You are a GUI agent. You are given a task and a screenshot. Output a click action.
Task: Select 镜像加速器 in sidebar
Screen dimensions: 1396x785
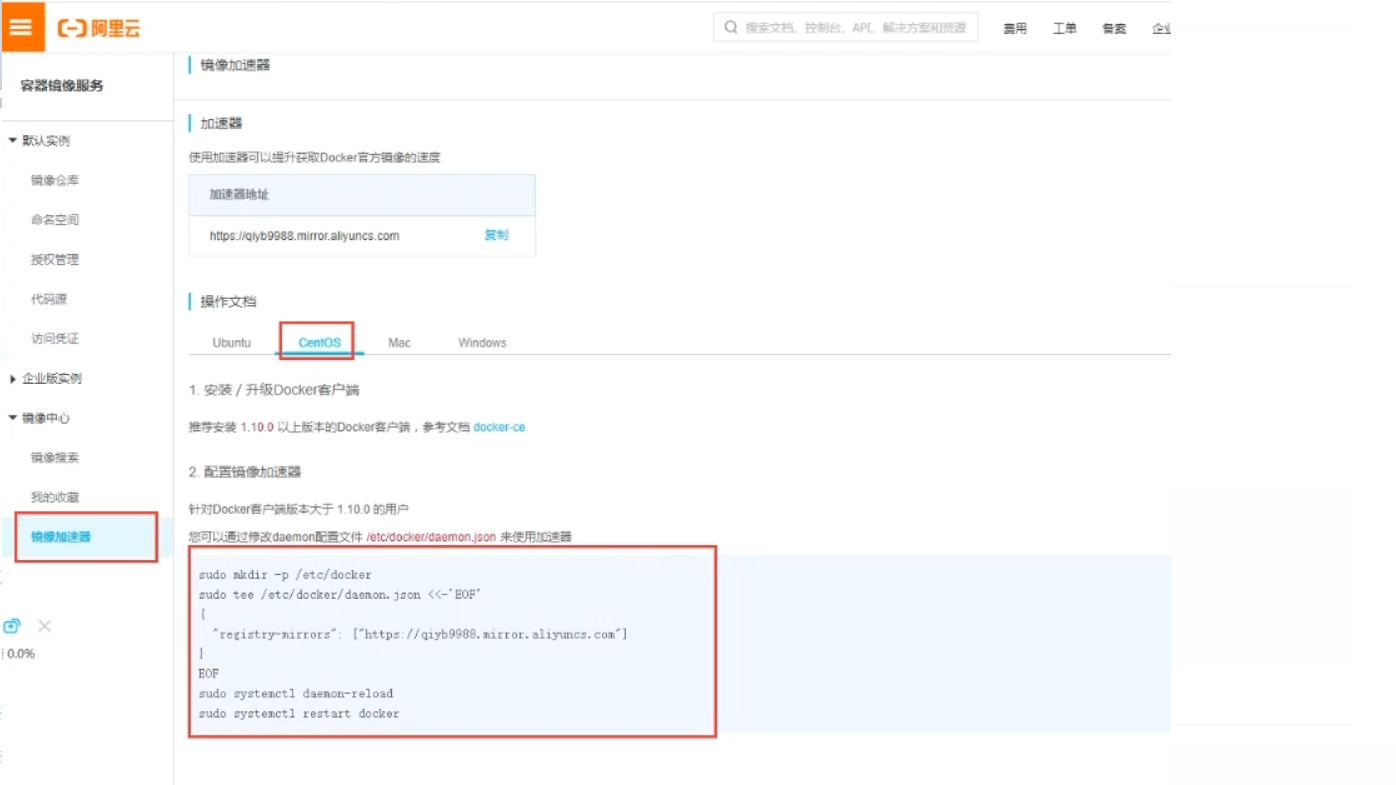coord(61,537)
